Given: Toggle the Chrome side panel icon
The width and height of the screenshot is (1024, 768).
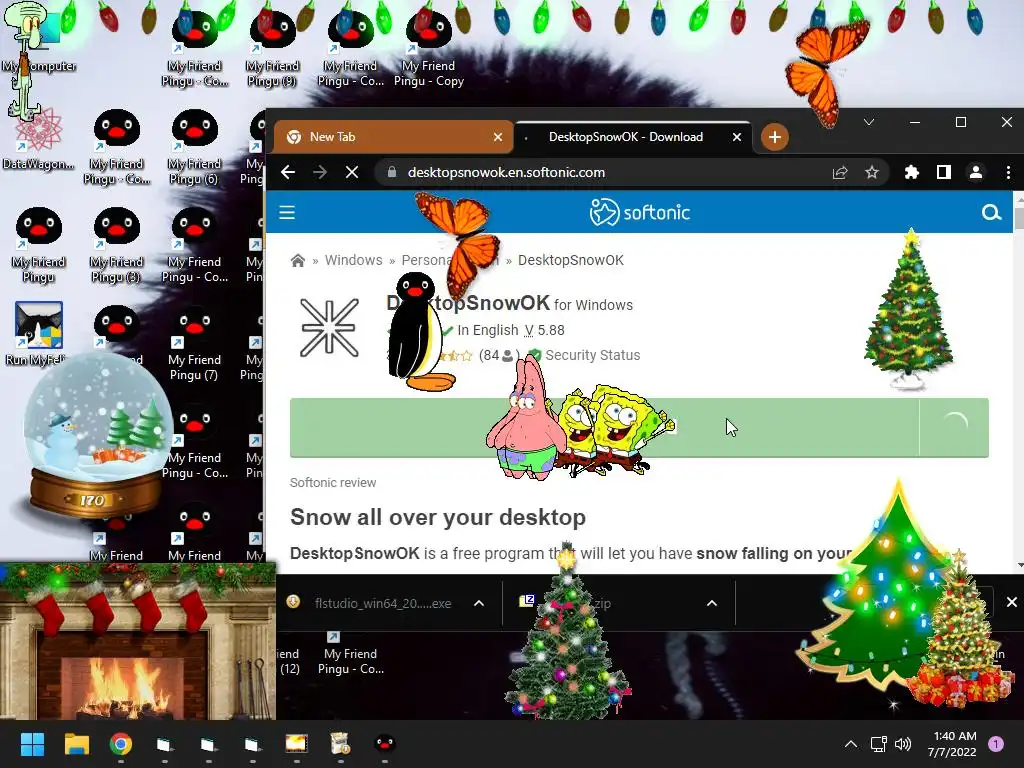Looking at the screenshot, I should click(944, 172).
